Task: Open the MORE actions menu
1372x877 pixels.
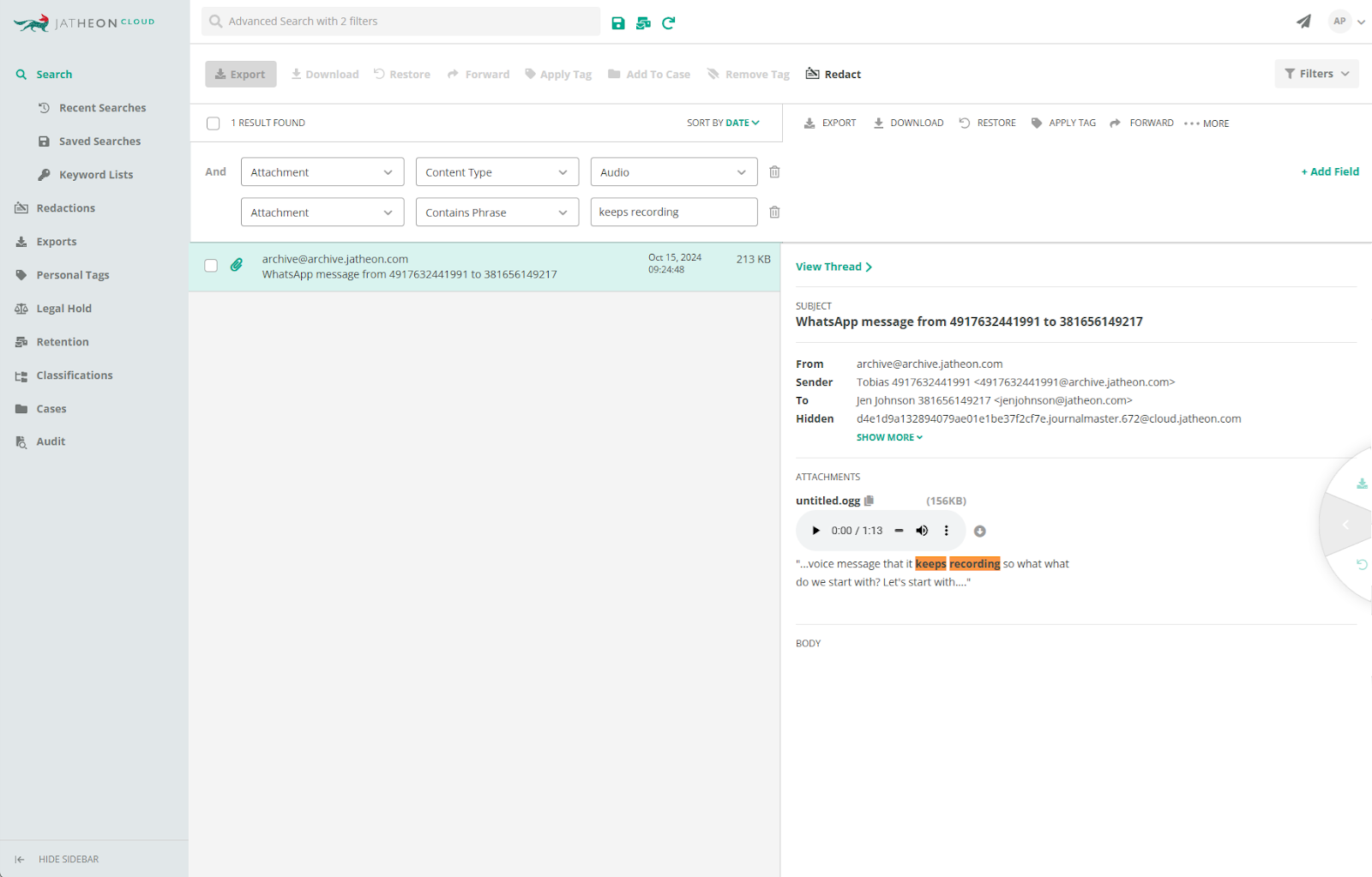Action: tap(1207, 123)
